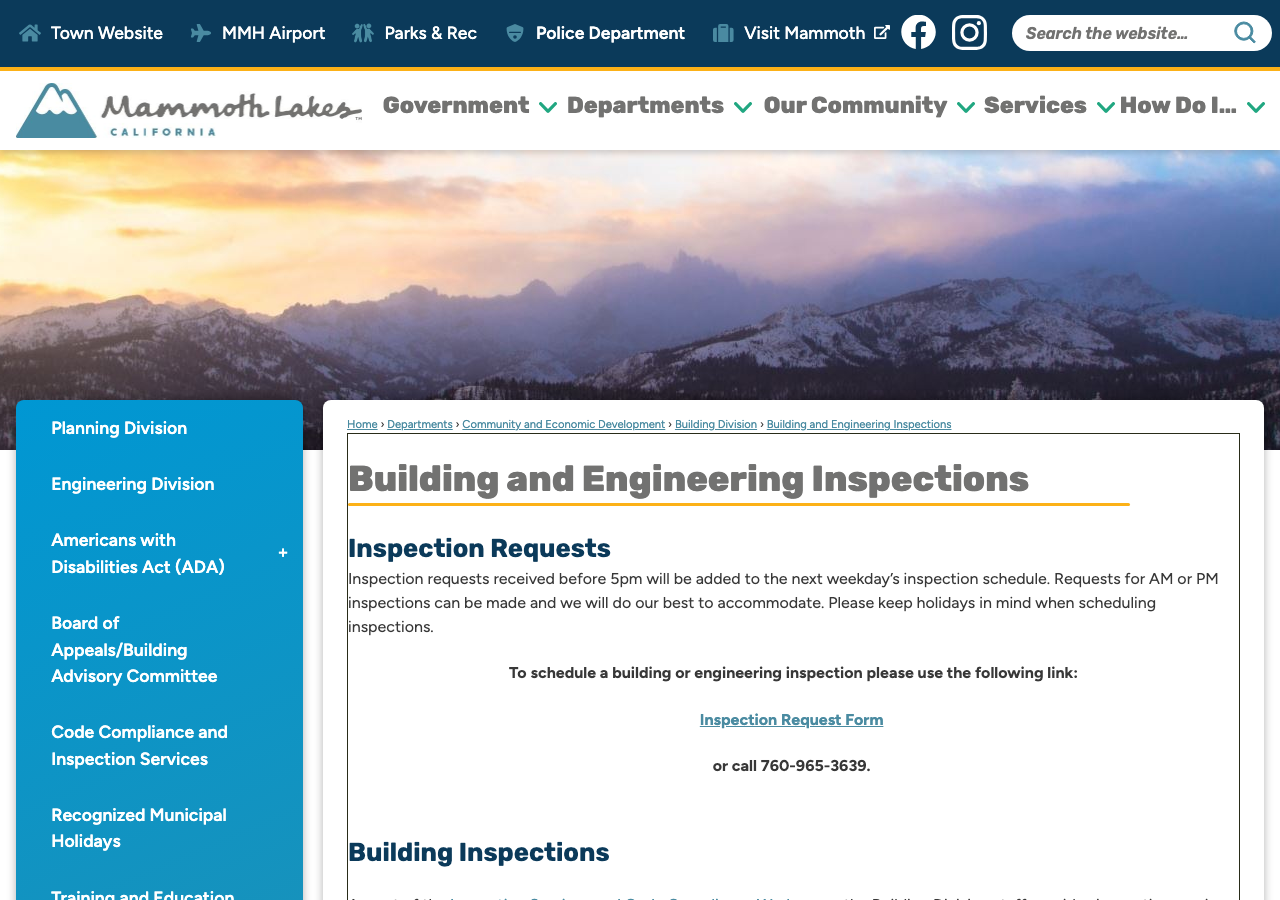This screenshot has height=900, width=1280.
Task: Expand the Departments menu chevron
Action: pos(743,107)
